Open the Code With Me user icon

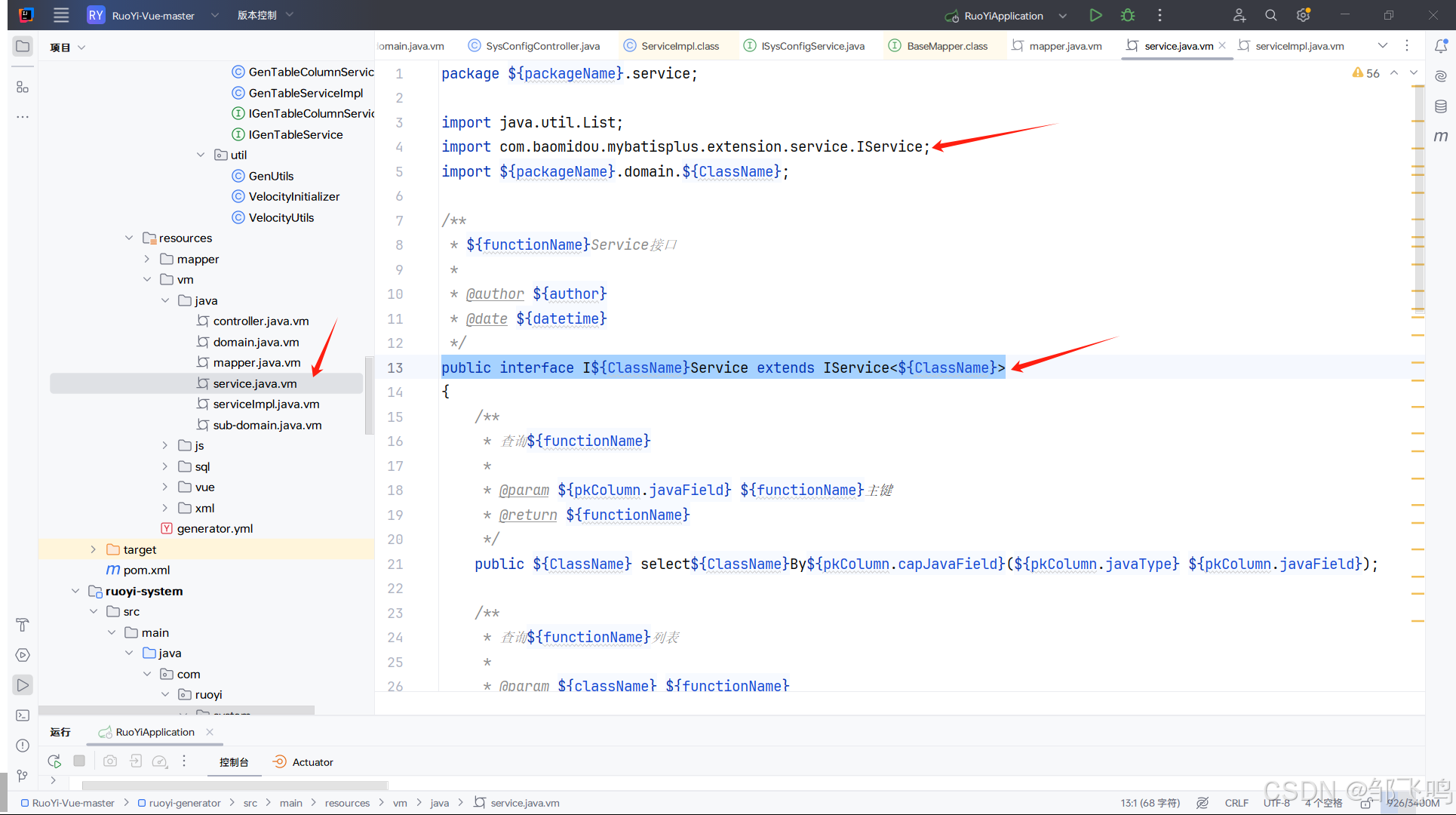pos(1239,15)
